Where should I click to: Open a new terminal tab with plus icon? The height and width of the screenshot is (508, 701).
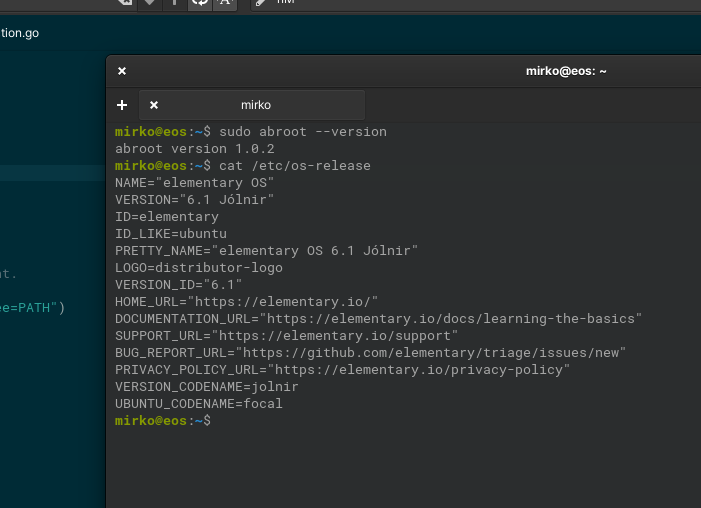coord(122,105)
